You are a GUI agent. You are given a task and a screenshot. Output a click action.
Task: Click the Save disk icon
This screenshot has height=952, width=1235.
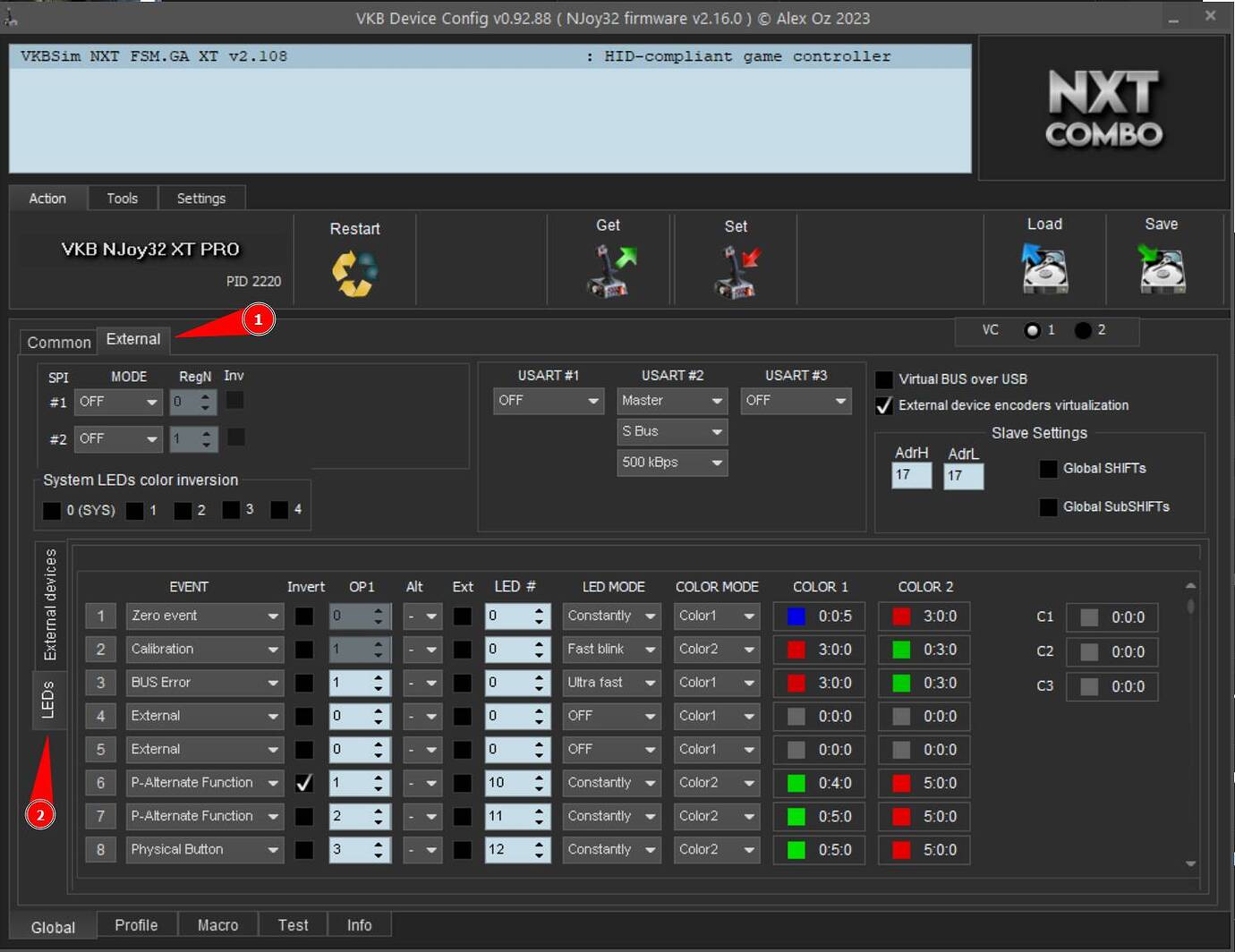pos(1162,268)
